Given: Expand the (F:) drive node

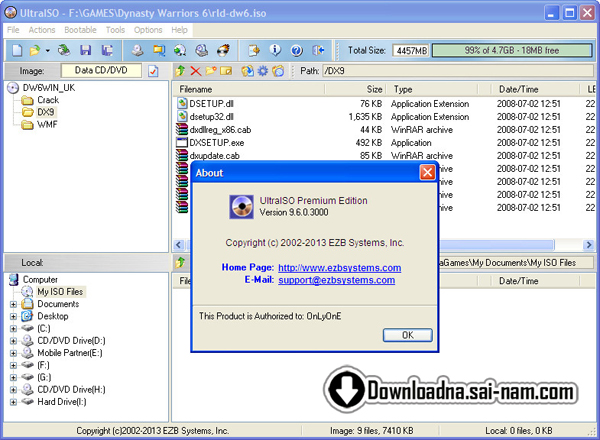Looking at the screenshot, I should 13,365.
